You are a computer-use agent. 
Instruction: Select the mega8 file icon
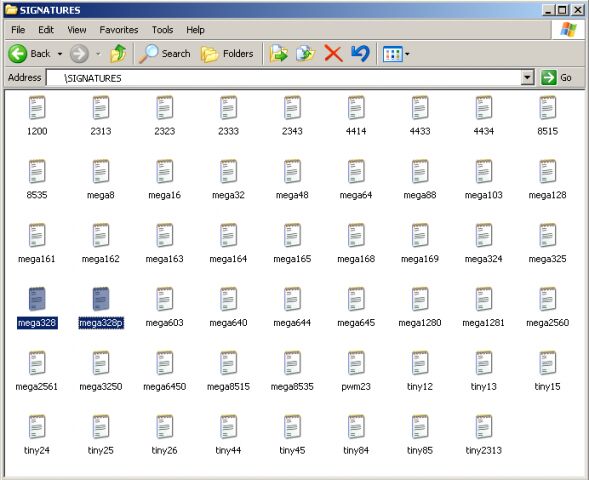coord(101,172)
